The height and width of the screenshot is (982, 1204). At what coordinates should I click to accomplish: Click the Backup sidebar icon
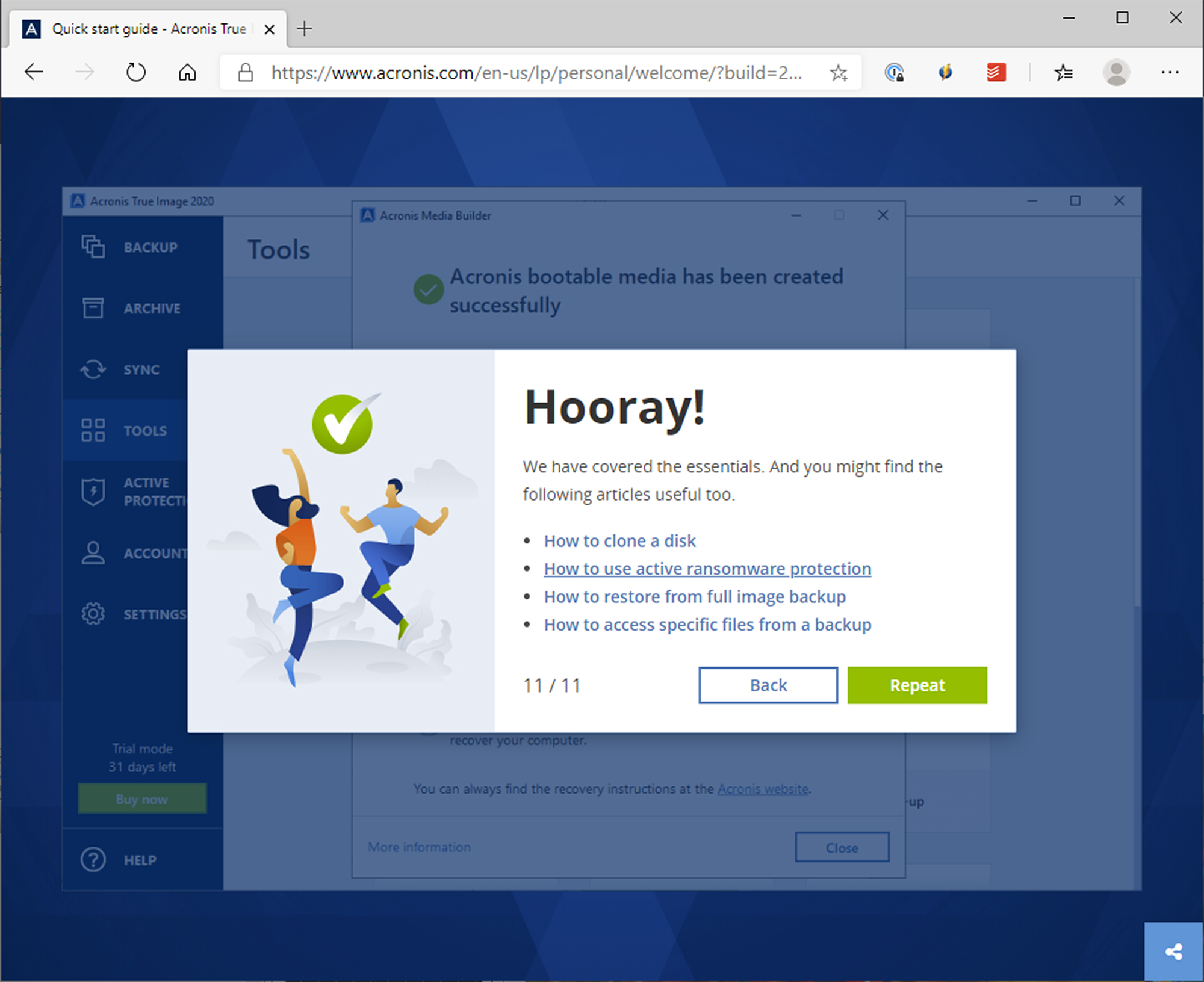pyautogui.click(x=93, y=247)
